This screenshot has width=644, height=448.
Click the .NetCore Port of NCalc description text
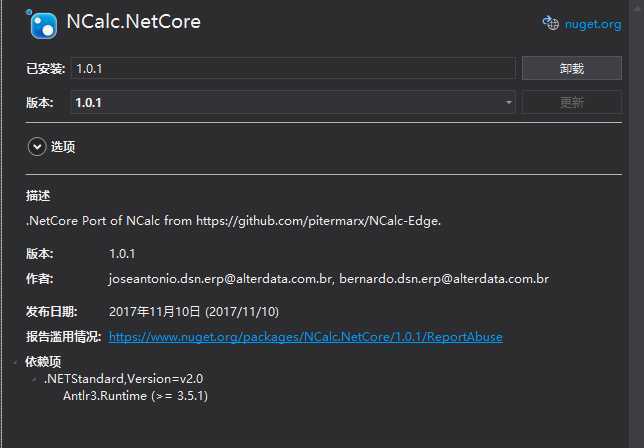coord(233,221)
